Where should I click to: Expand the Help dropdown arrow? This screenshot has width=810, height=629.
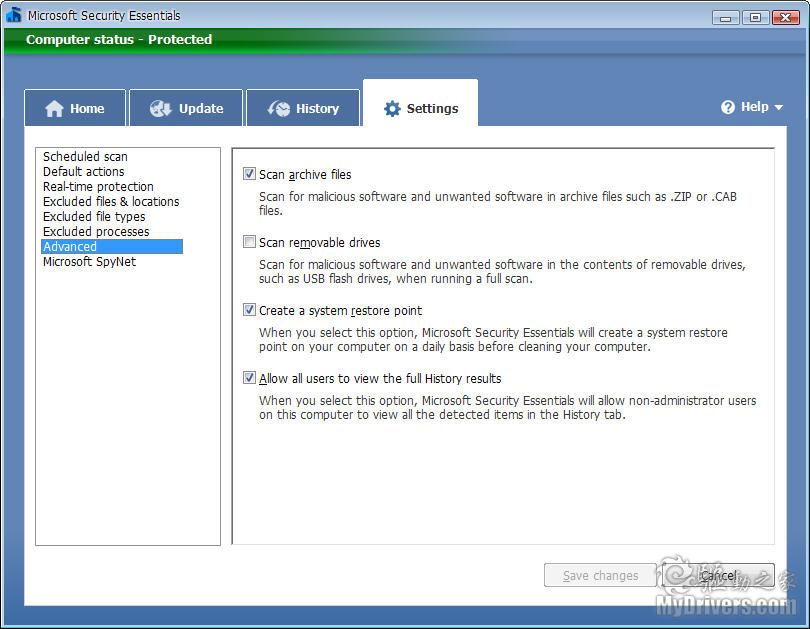(x=778, y=108)
